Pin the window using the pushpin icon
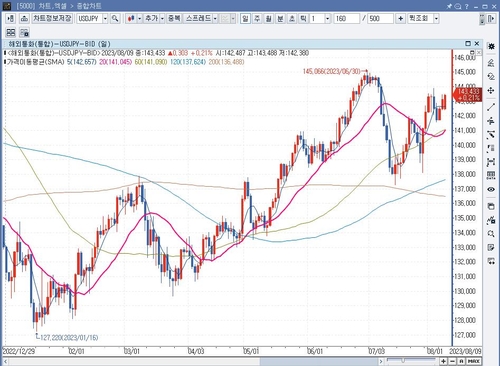Screen dimensions: 500x366 click(x=449, y=6)
